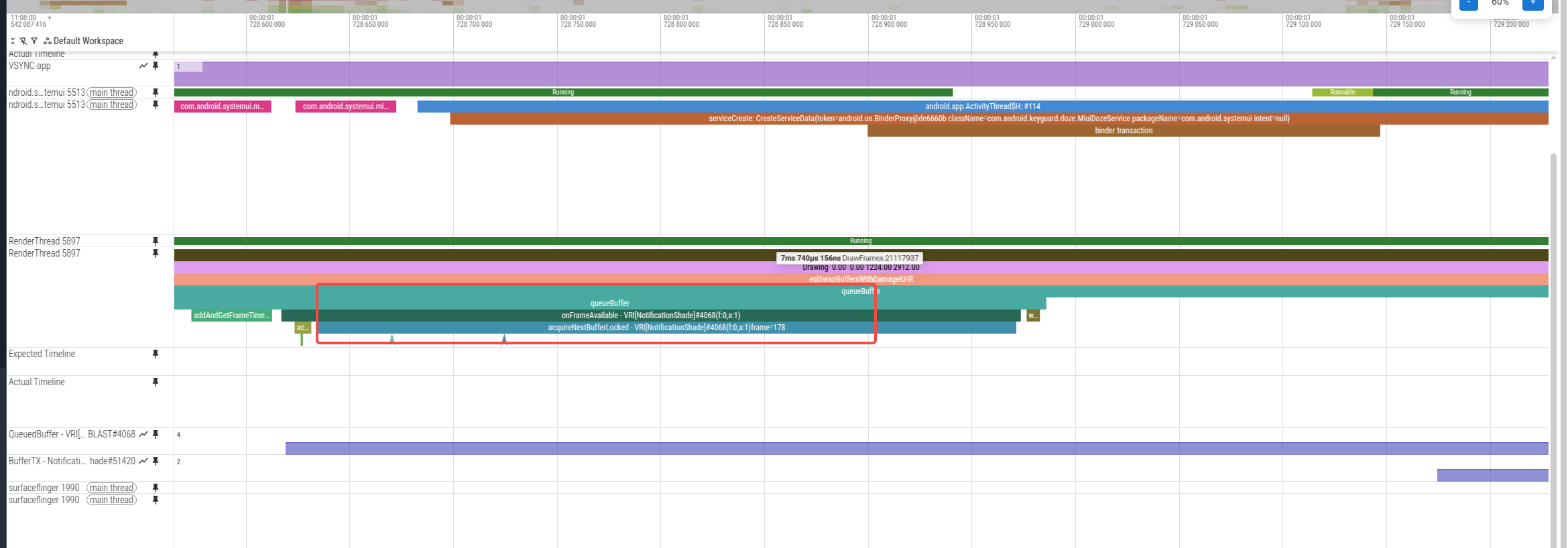Image resolution: width=1568 pixels, height=548 pixels.
Task: Unpin the Expected Timeline track
Action: (156, 354)
